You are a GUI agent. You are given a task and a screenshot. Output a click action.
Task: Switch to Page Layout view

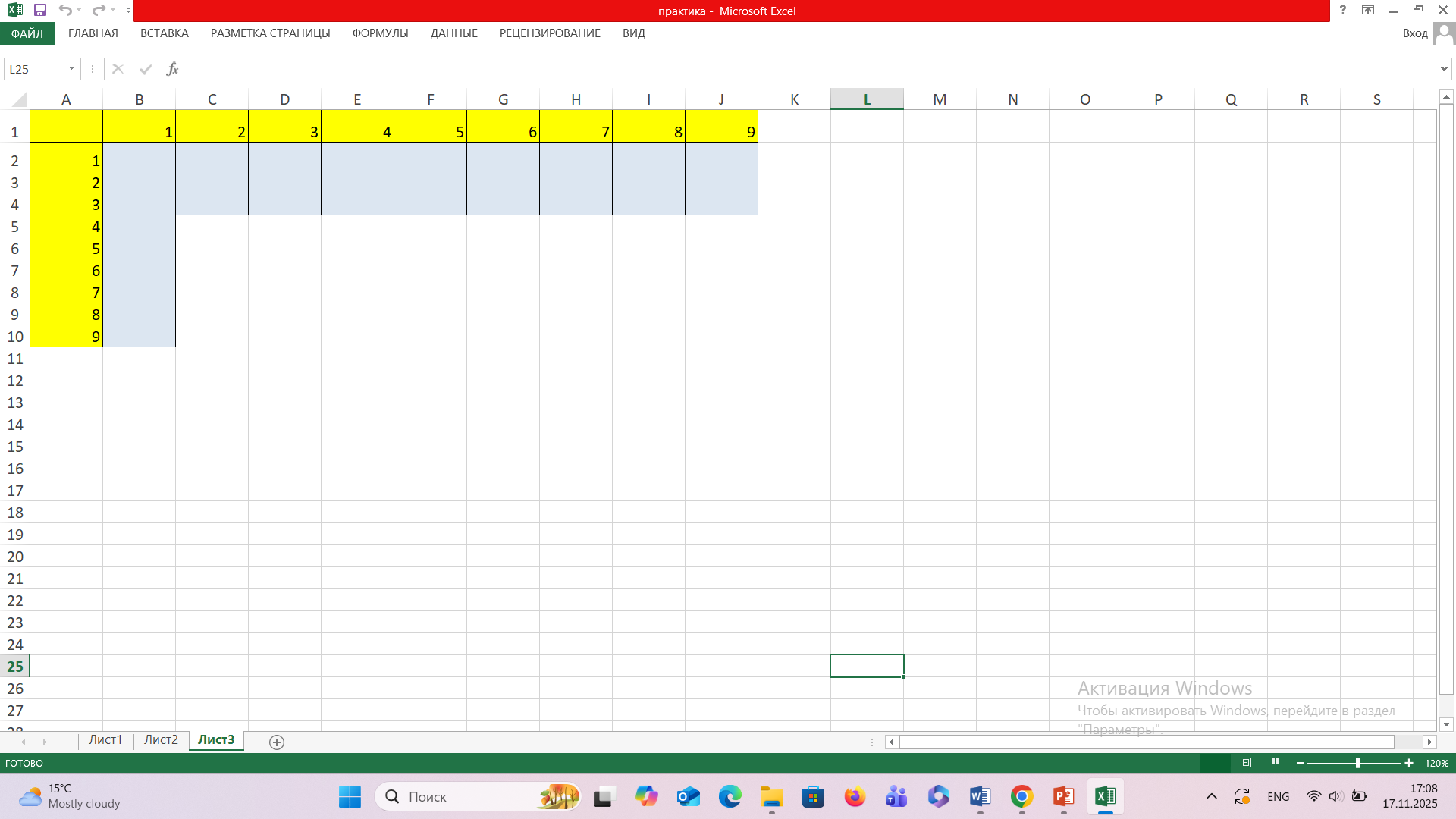[x=1246, y=763]
